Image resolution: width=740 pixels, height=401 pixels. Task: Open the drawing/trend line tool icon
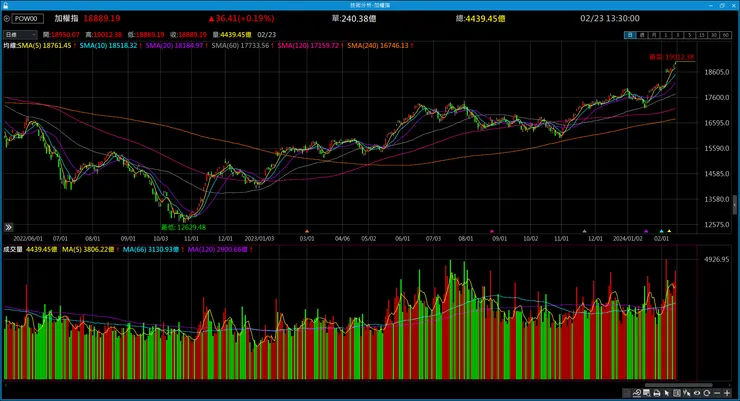coord(637,393)
